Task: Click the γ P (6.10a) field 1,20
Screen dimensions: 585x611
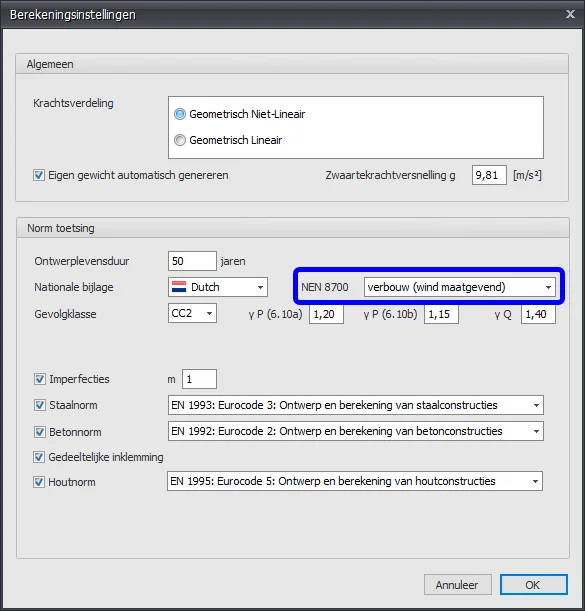Action: [x=326, y=314]
